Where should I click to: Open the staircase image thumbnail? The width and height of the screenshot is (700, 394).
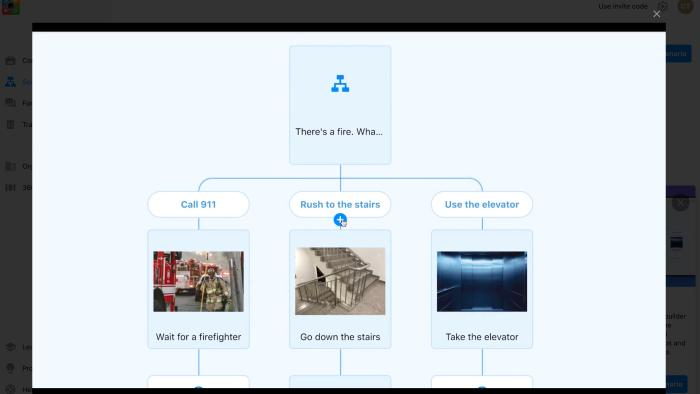(340, 281)
